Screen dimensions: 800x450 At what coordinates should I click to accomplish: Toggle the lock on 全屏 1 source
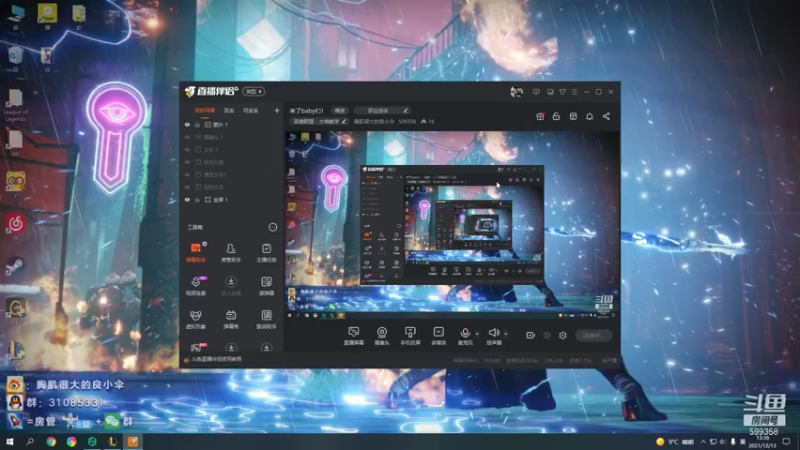[x=197, y=199]
